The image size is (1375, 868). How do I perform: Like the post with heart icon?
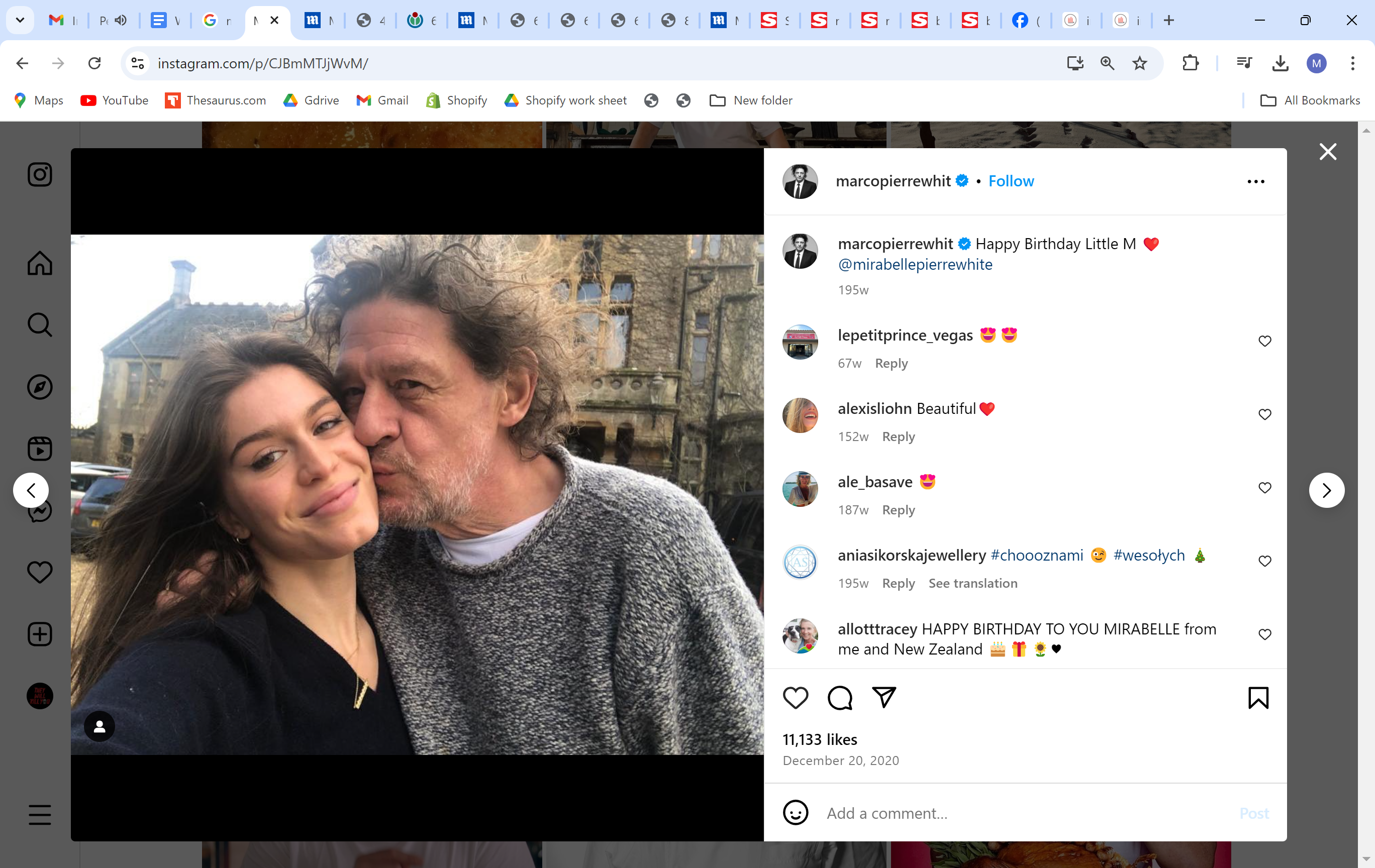[795, 697]
